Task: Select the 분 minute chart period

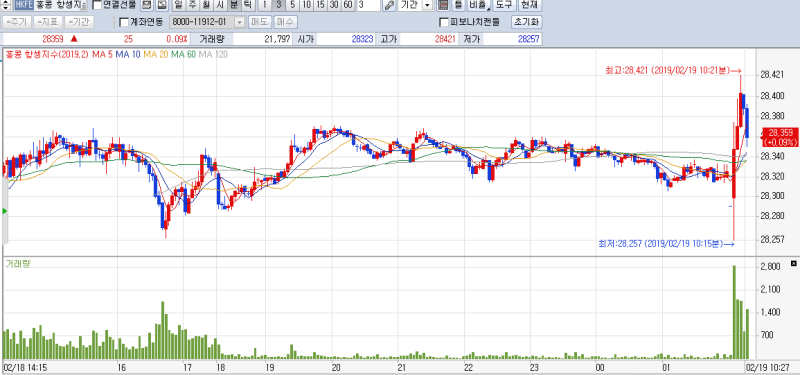Action: click(234, 5)
